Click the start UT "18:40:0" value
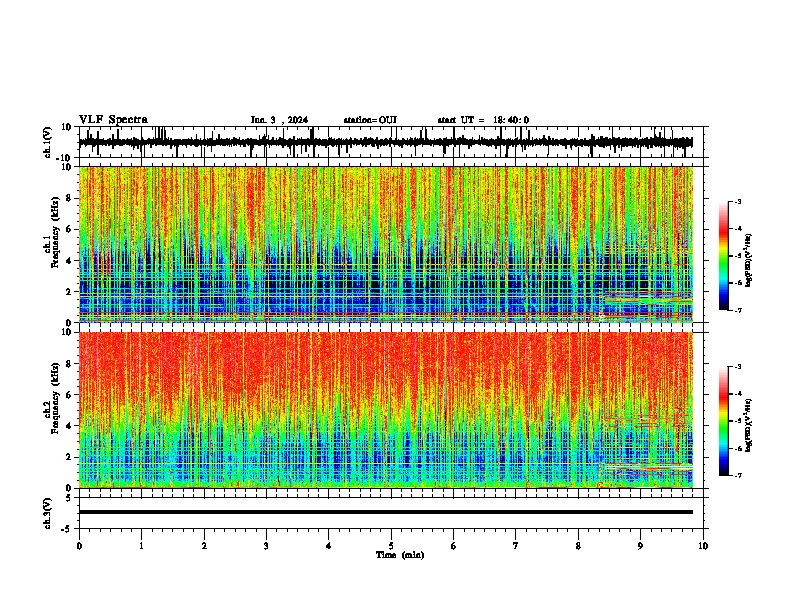This screenshot has height=612, width=792. 511,120
